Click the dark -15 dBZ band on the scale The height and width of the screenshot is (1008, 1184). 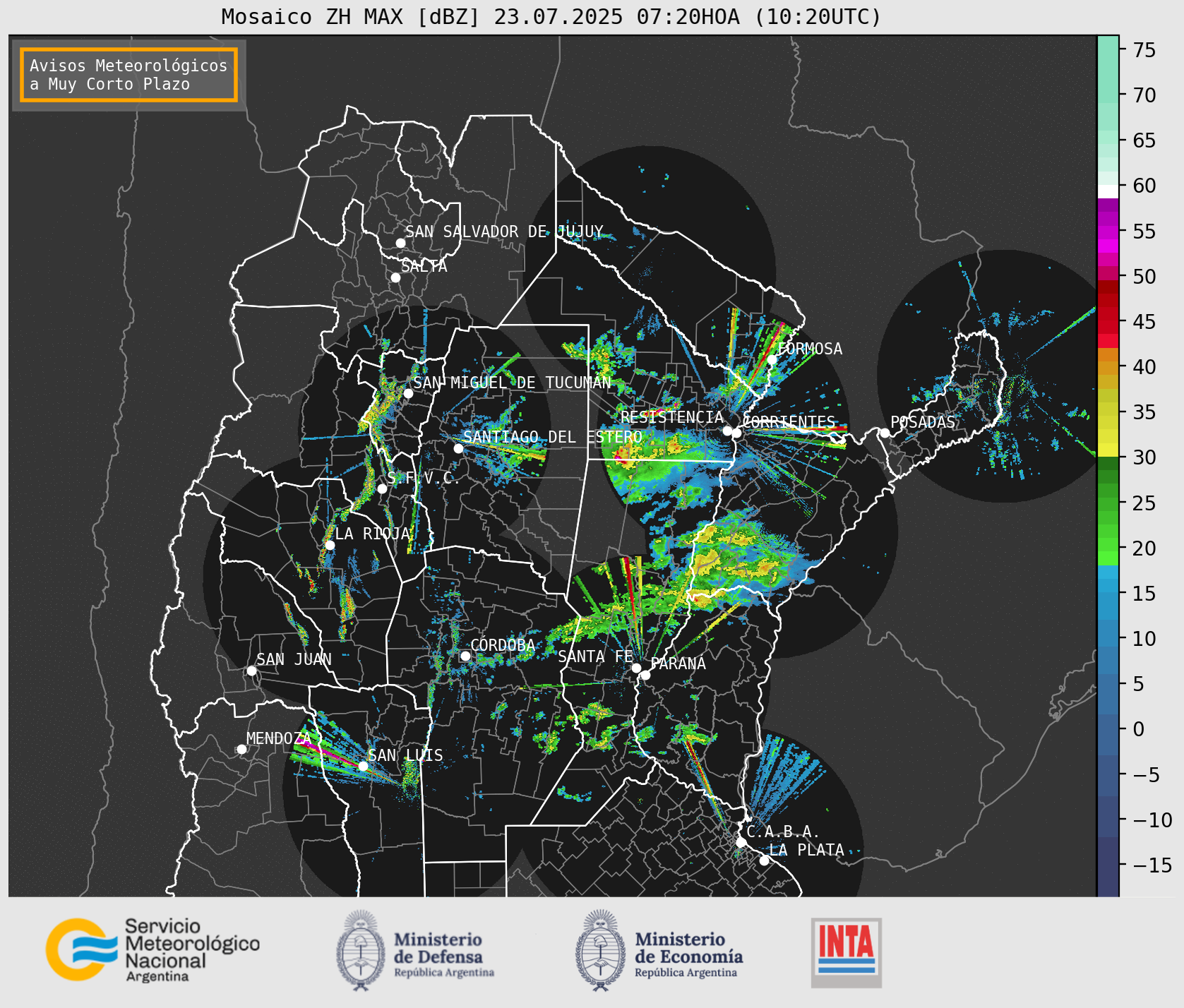tap(1108, 865)
